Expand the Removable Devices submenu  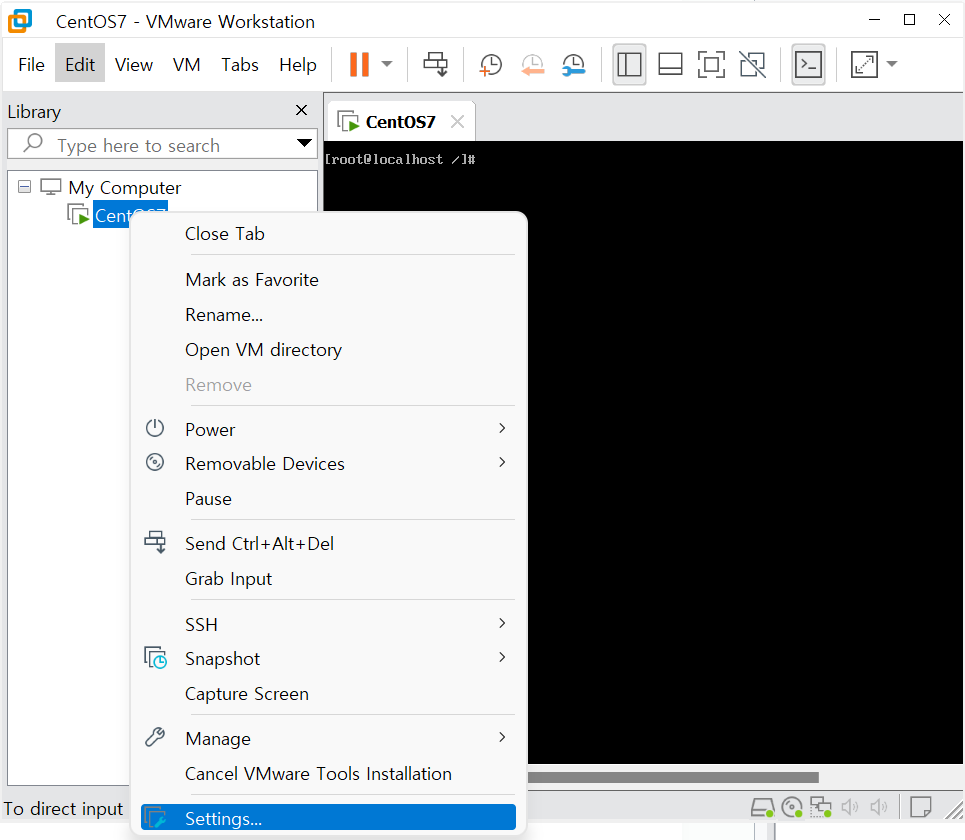pyautogui.click(x=328, y=463)
